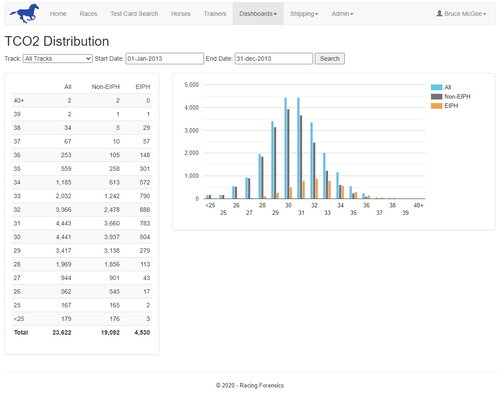Open Test Card Search
This screenshot has width=500, height=398.
click(134, 14)
